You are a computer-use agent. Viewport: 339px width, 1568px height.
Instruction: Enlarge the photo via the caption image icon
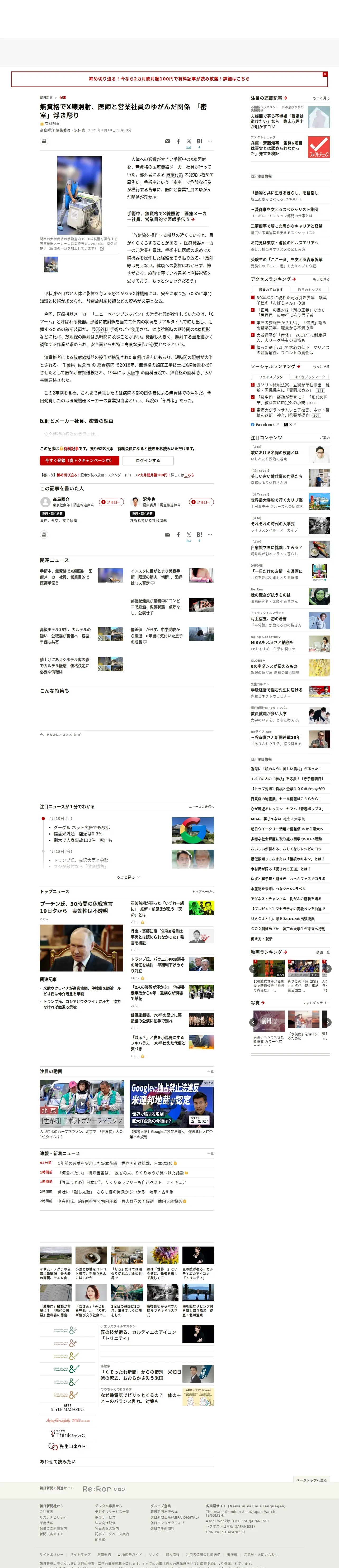coord(102,248)
